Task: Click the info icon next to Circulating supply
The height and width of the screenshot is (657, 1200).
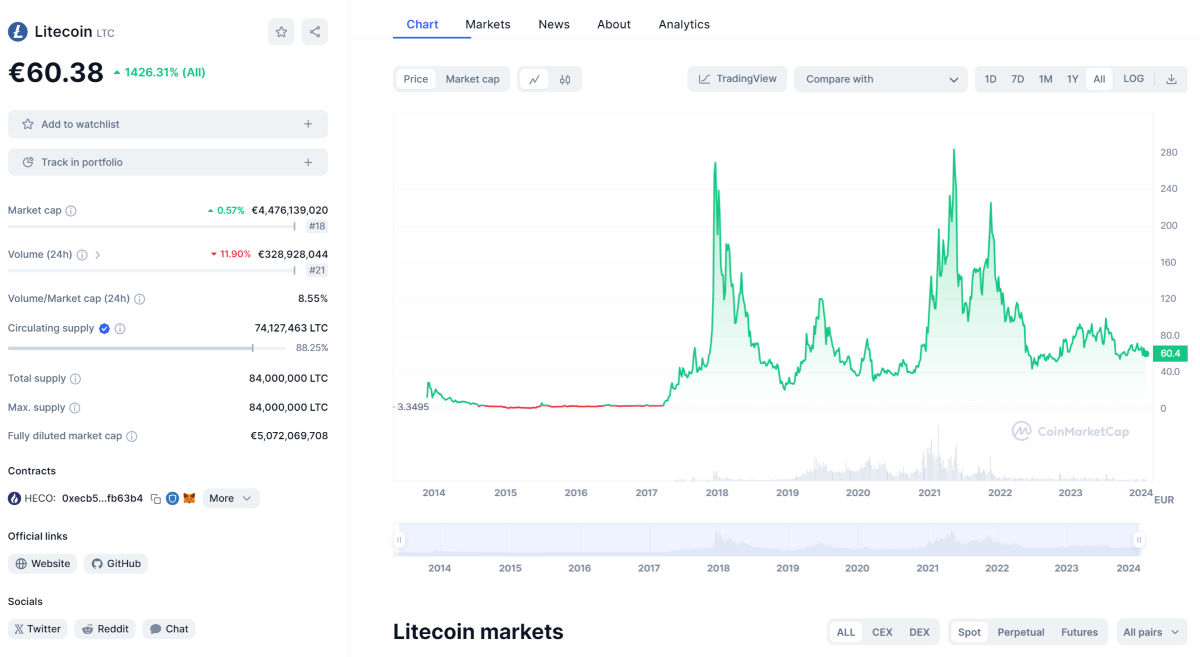Action: click(x=120, y=328)
